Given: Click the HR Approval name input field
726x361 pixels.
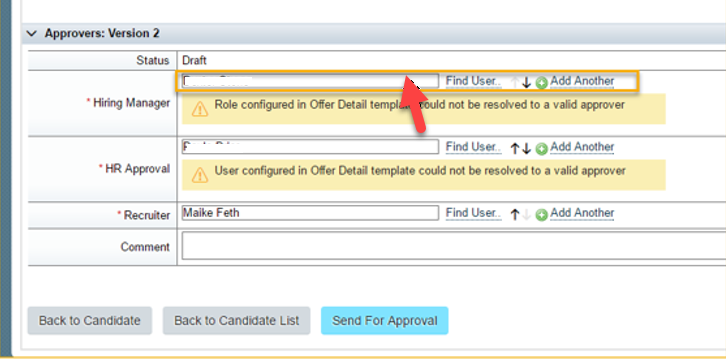Looking at the screenshot, I should pos(310,147).
